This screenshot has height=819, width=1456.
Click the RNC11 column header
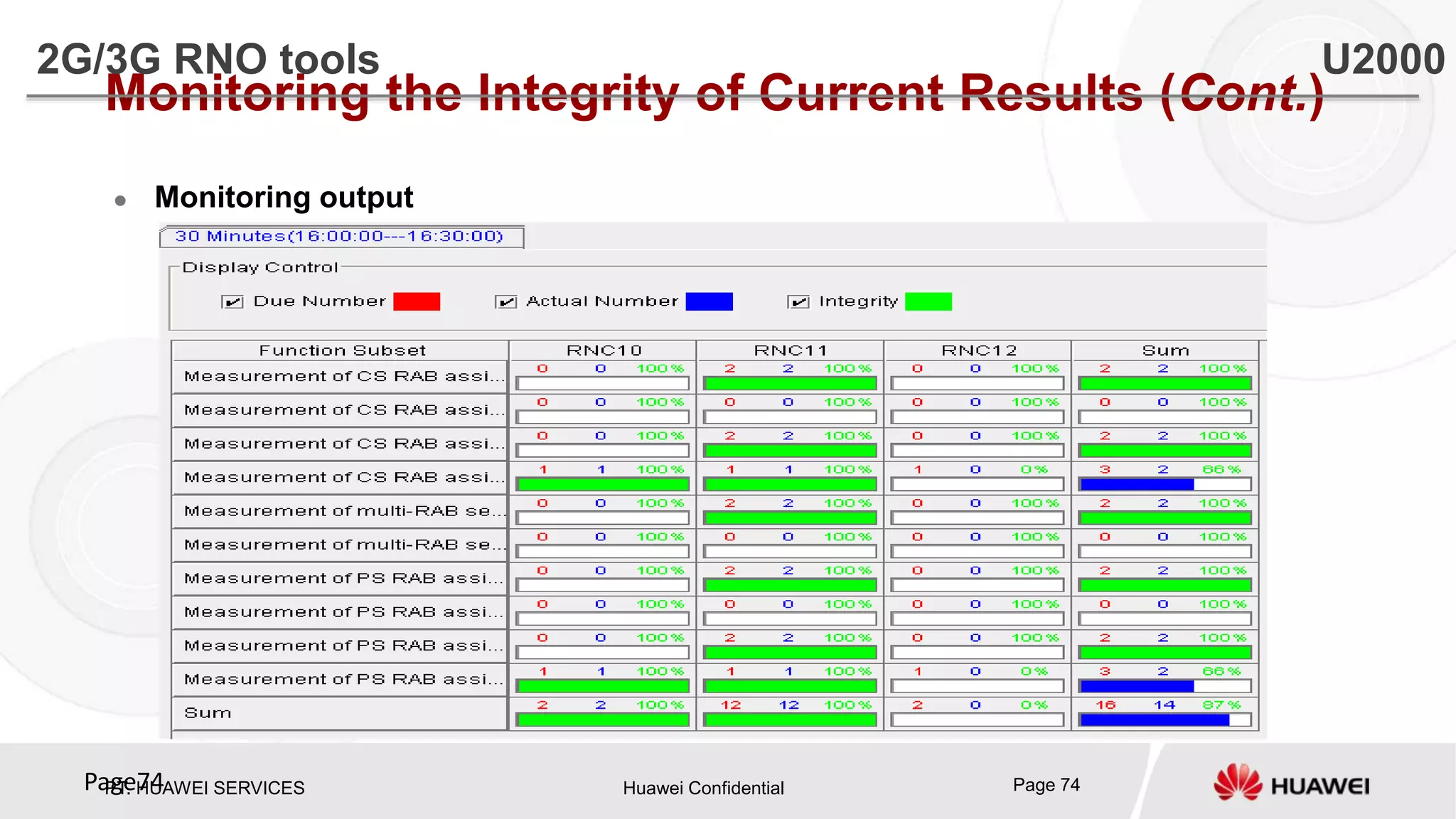[791, 350]
